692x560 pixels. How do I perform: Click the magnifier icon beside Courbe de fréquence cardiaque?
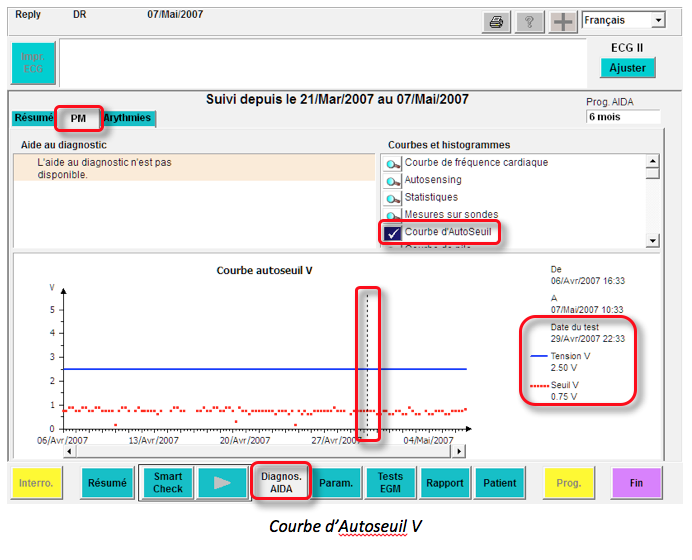click(x=393, y=164)
